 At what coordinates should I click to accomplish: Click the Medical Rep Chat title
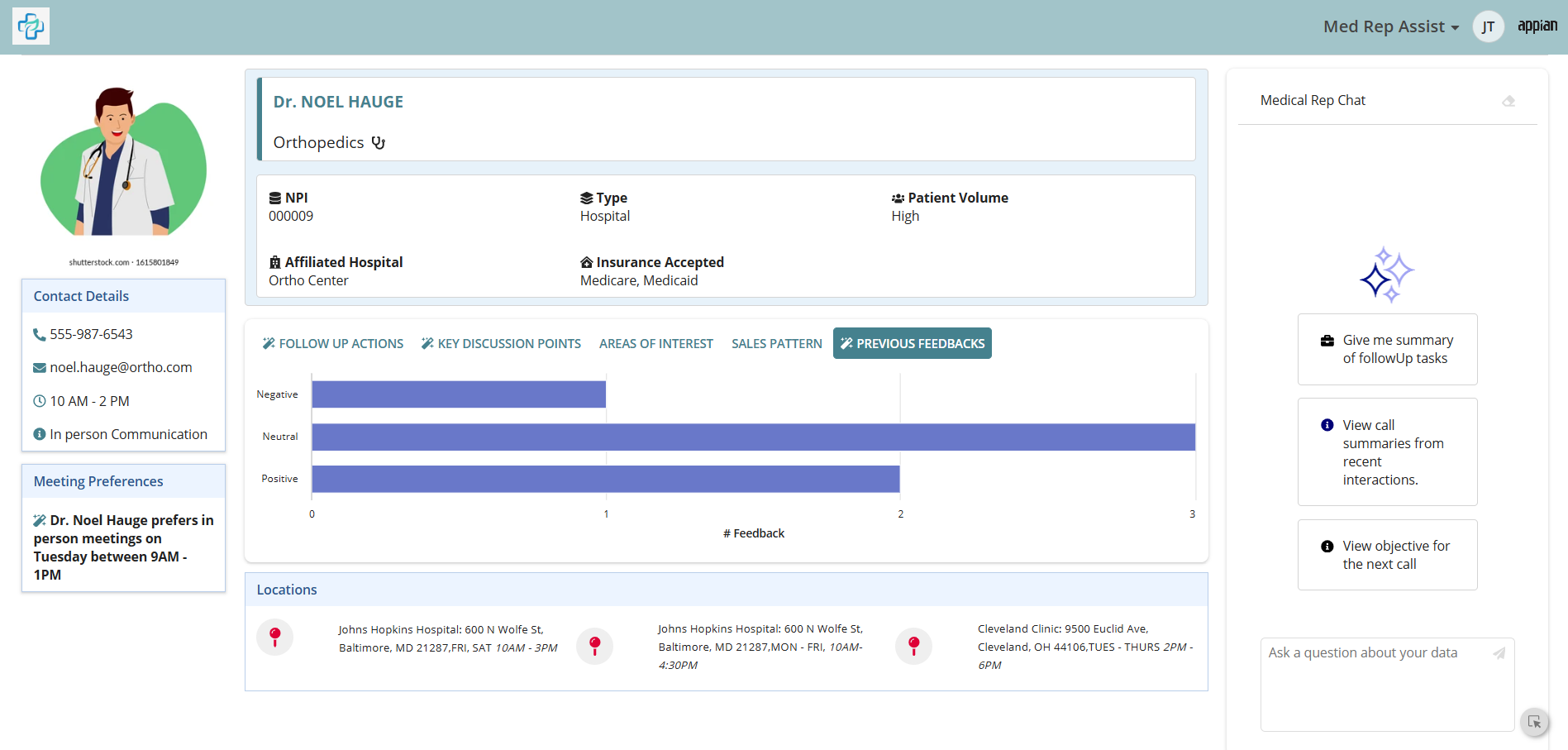pyautogui.click(x=1313, y=100)
